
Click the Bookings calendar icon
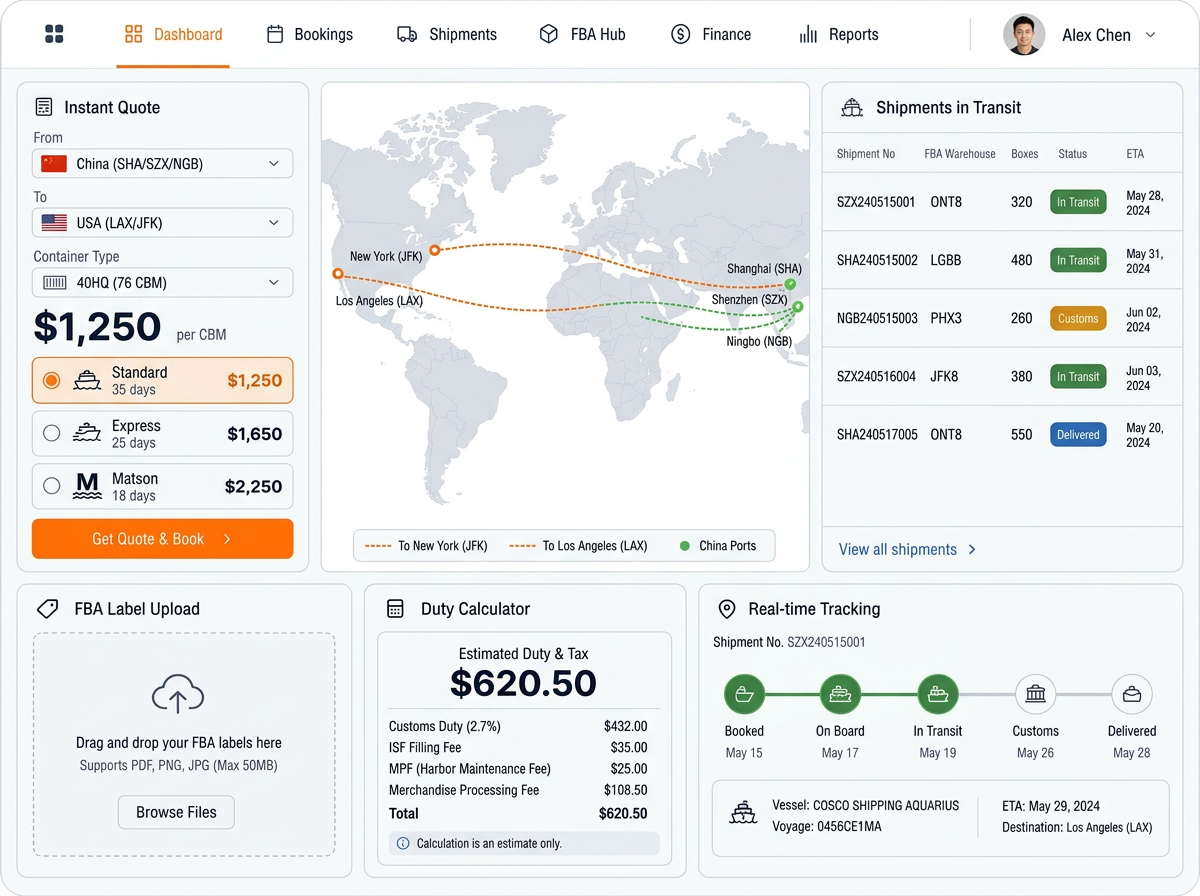pyautogui.click(x=275, y=34)
